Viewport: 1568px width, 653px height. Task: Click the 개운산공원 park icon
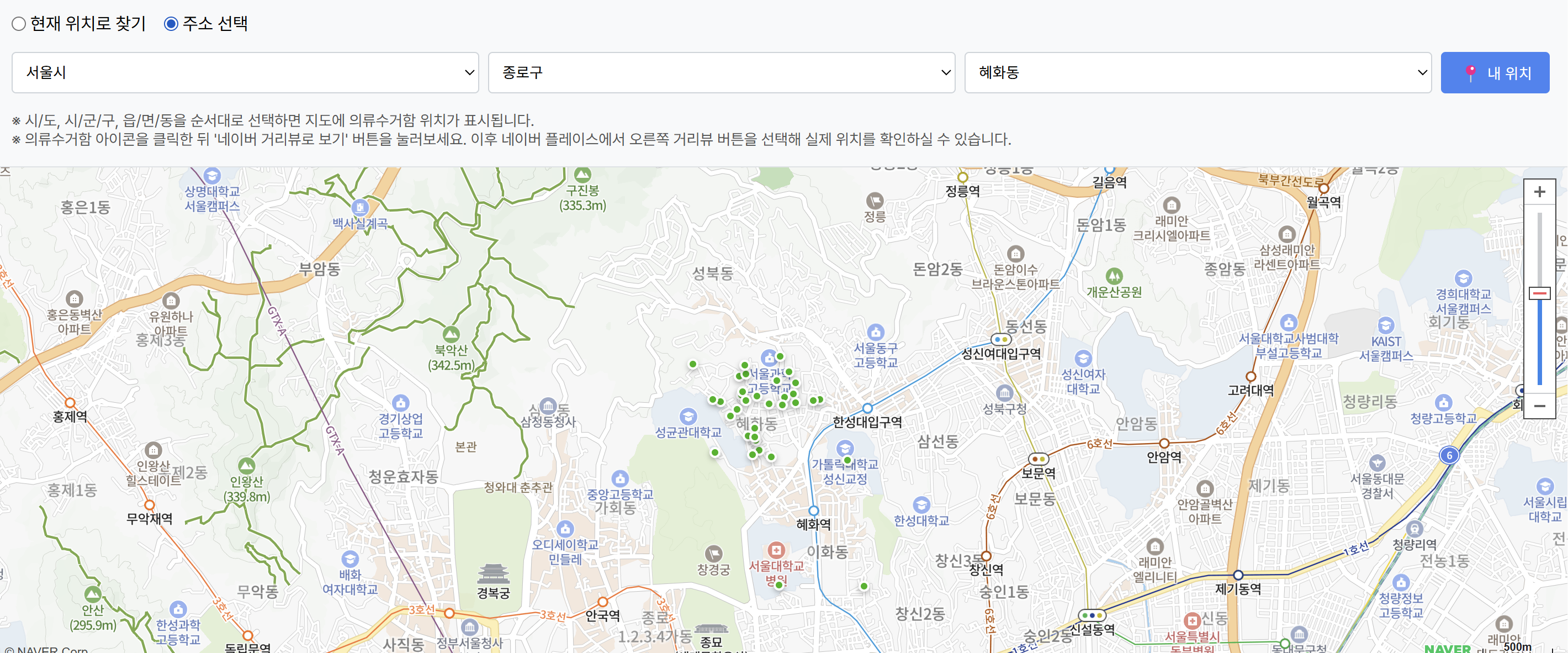pos(1114,276)
